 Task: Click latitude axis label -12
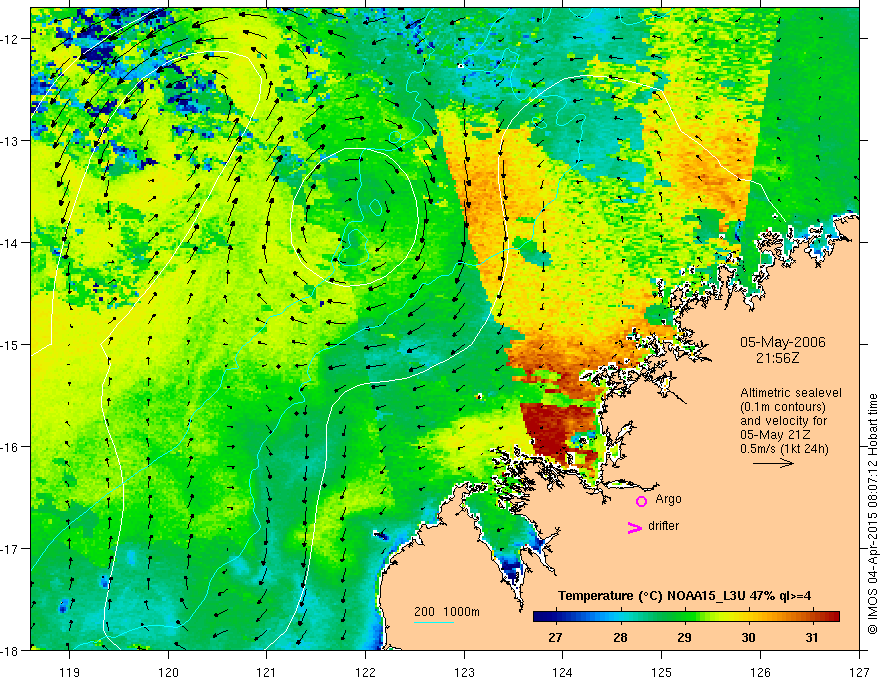[x=10, y=39]
